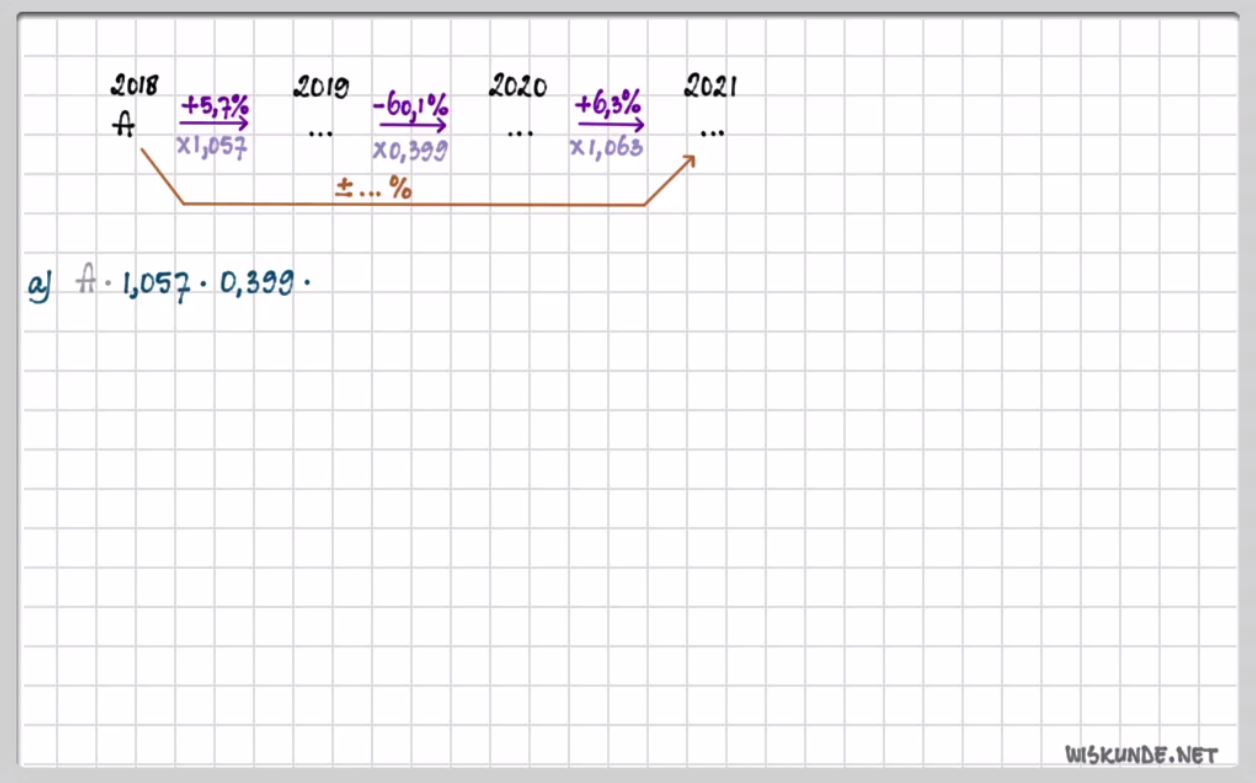Select the +5,7% percentage label
1256x783 pixels.
click(214, 104)
